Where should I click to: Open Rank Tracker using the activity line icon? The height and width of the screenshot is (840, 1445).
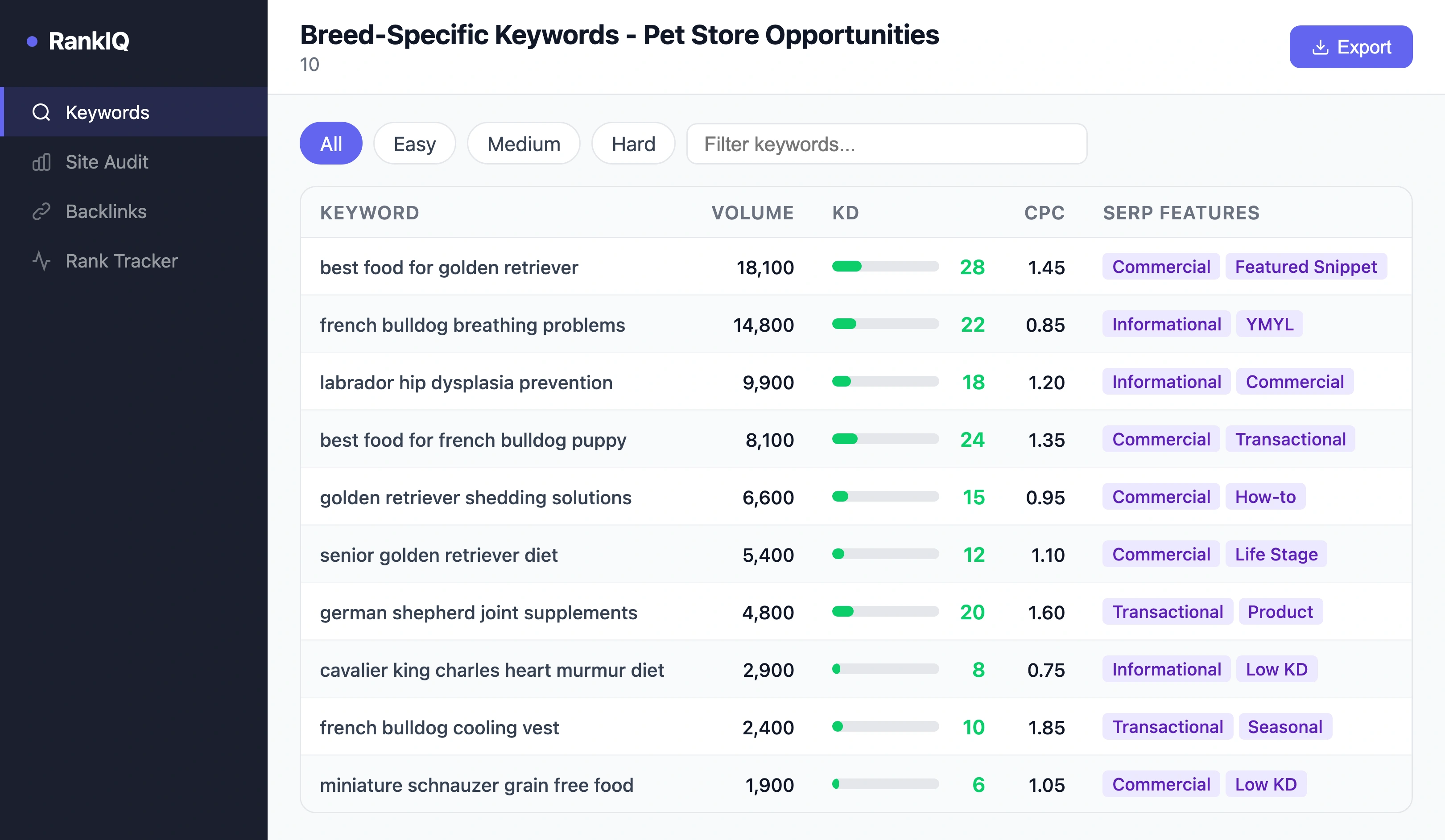[x=42, y=261]
